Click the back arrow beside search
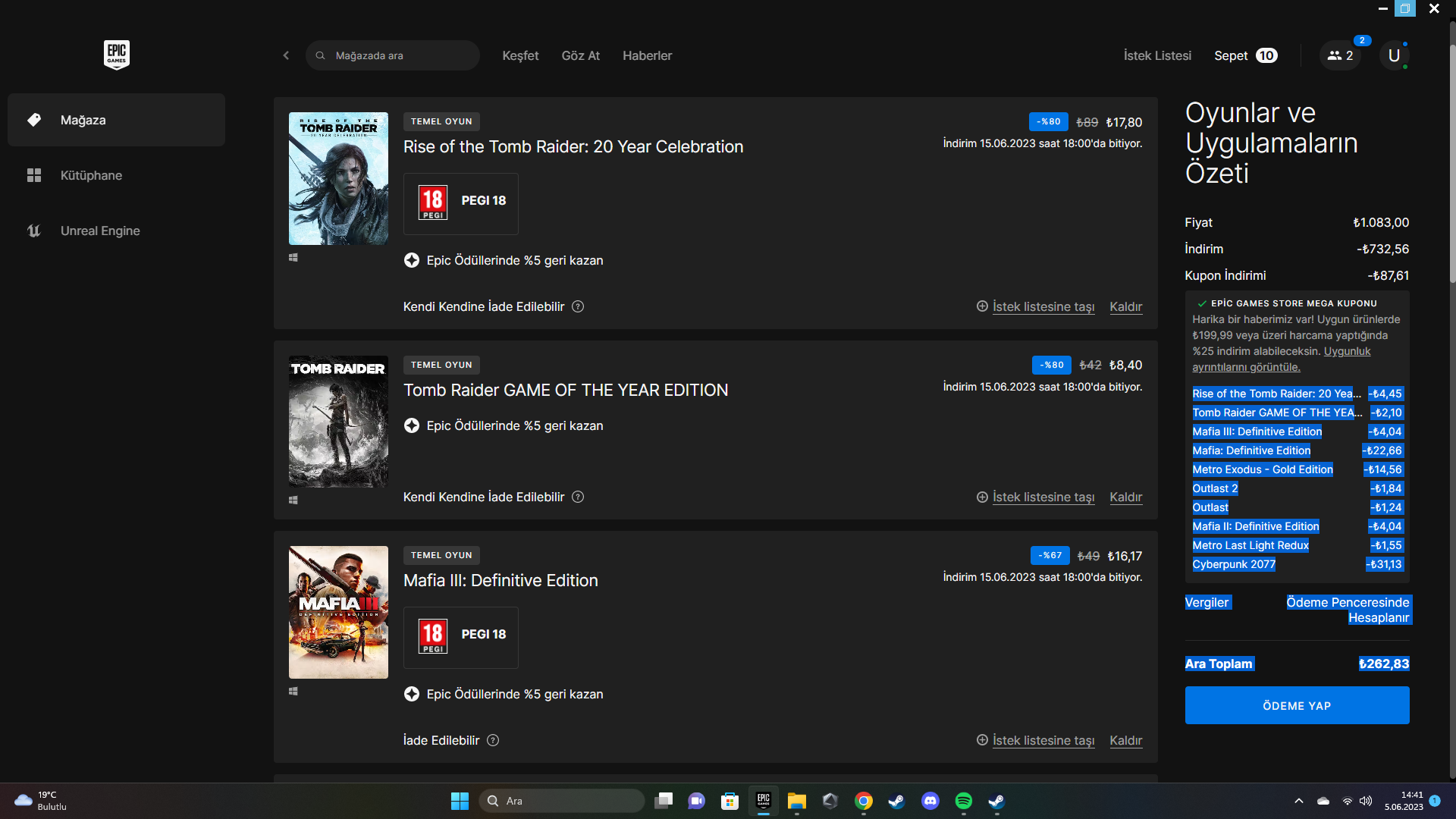The image size is (1456, 819). [286, 55]
